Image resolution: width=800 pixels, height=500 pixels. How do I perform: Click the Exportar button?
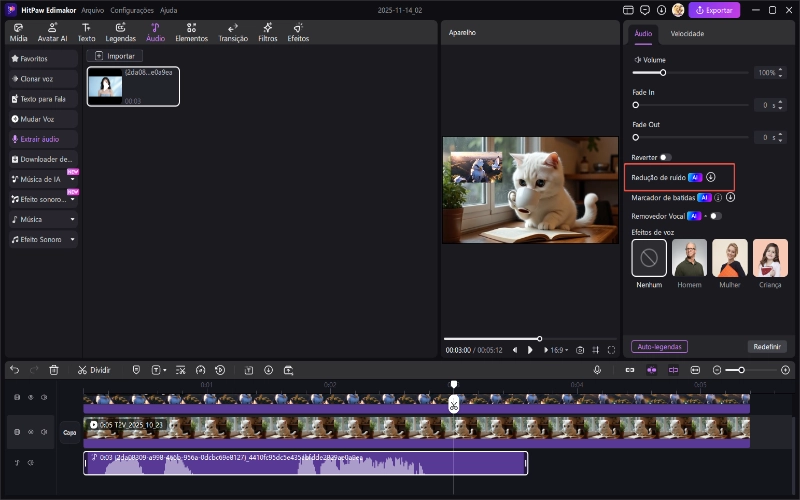tap(714, 10)
